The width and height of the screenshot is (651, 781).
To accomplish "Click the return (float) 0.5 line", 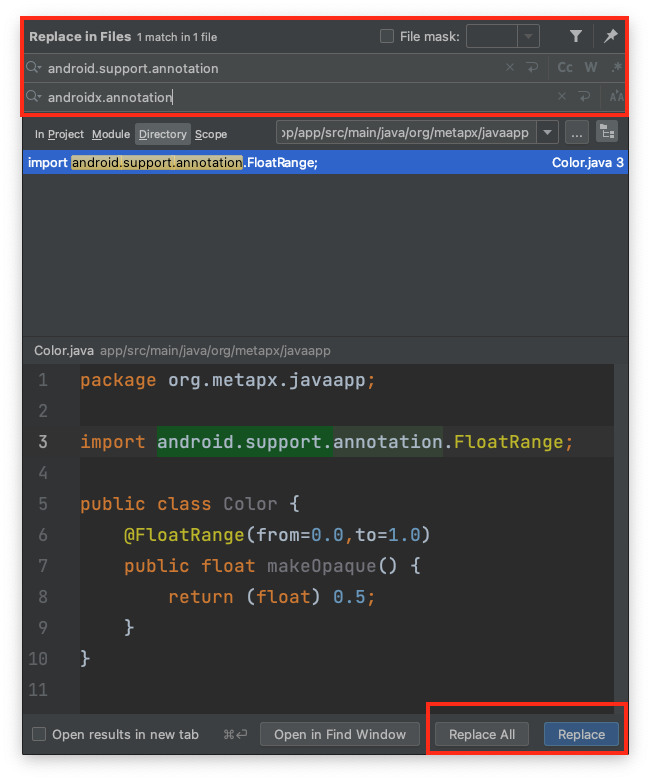I will coord(271,597).
